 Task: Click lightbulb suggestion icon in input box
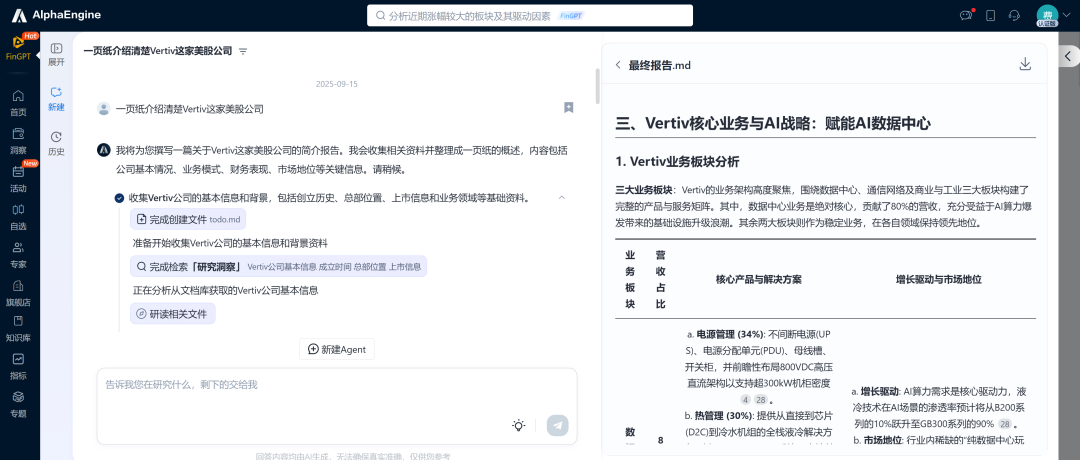click(x=519, y=426)
